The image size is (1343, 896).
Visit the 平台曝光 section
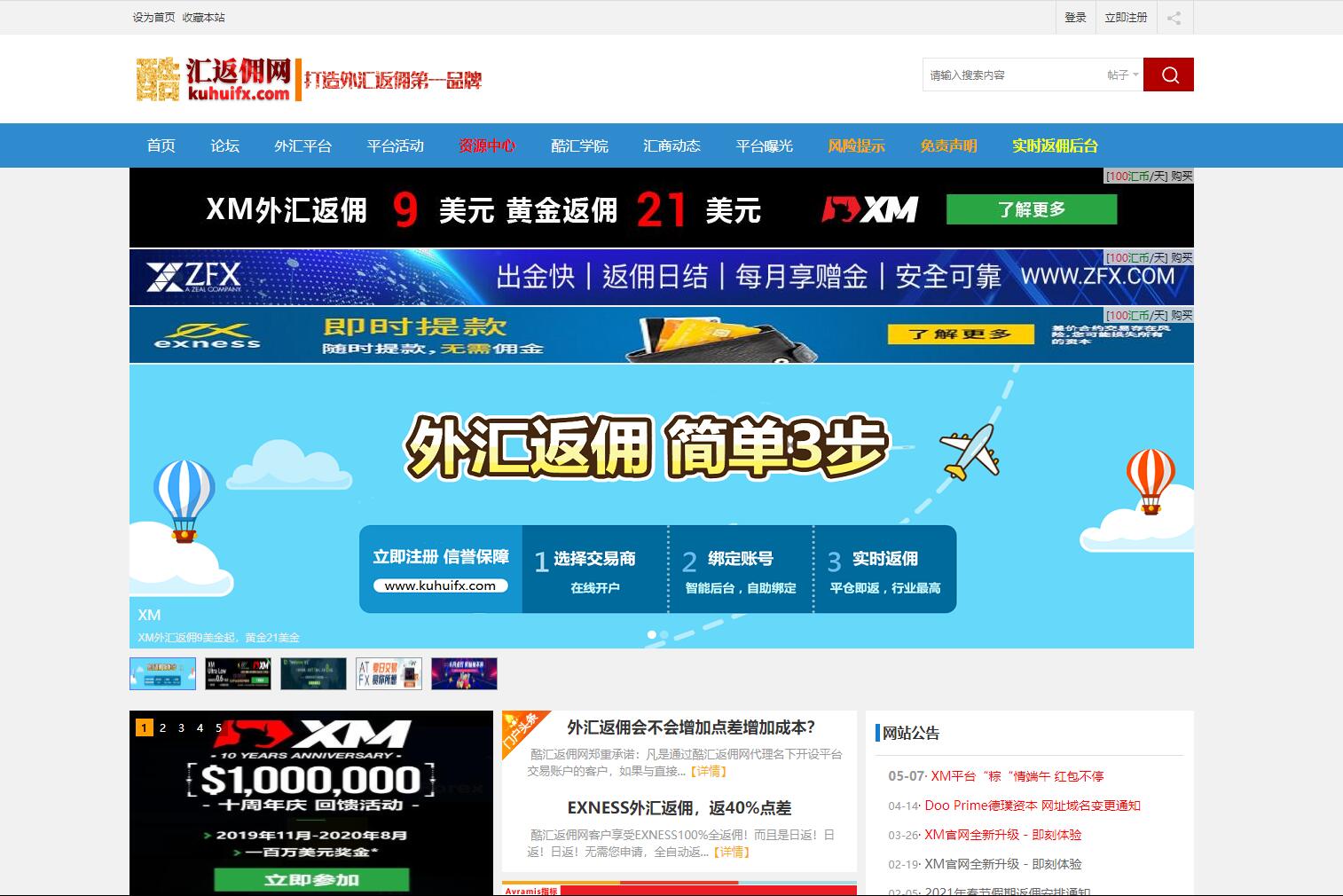[764, 145]
